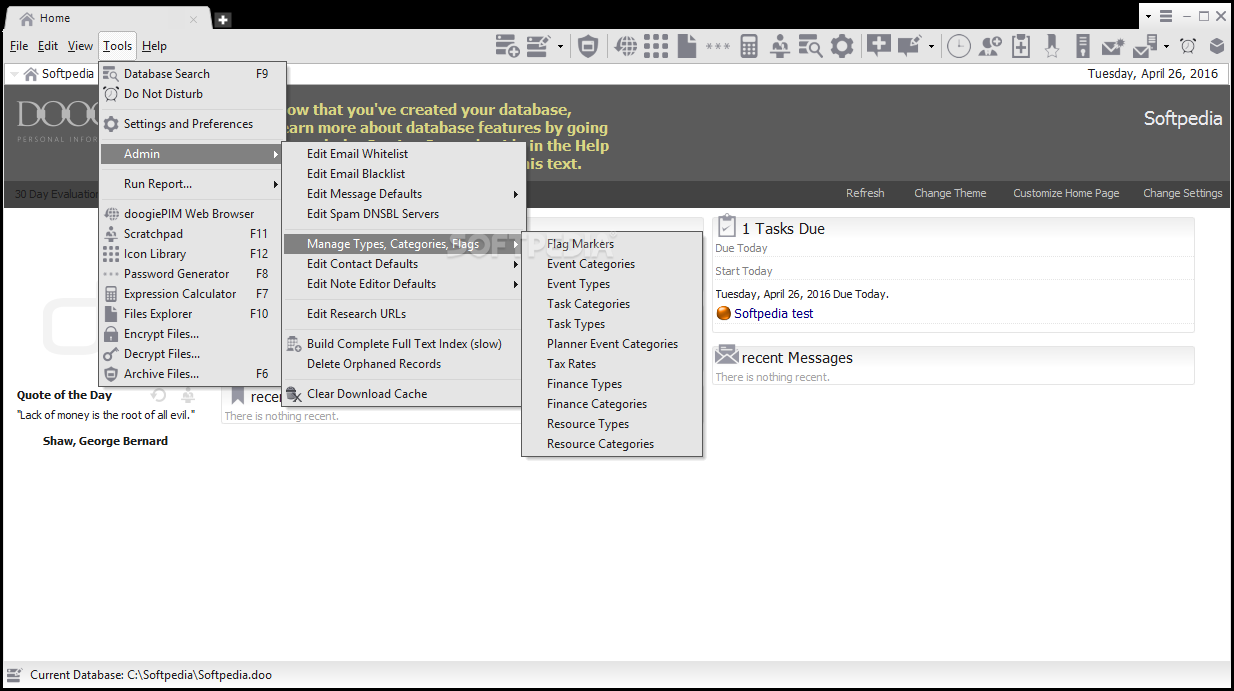Open the hamburger menu near window controls
Viewport: 1234px width, 691px height.
coord(1166,16)
